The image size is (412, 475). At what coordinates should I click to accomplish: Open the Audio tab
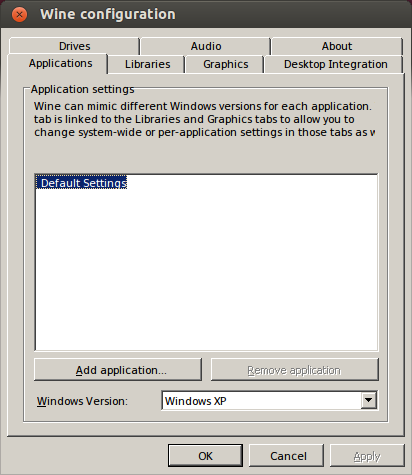(206, 46)
